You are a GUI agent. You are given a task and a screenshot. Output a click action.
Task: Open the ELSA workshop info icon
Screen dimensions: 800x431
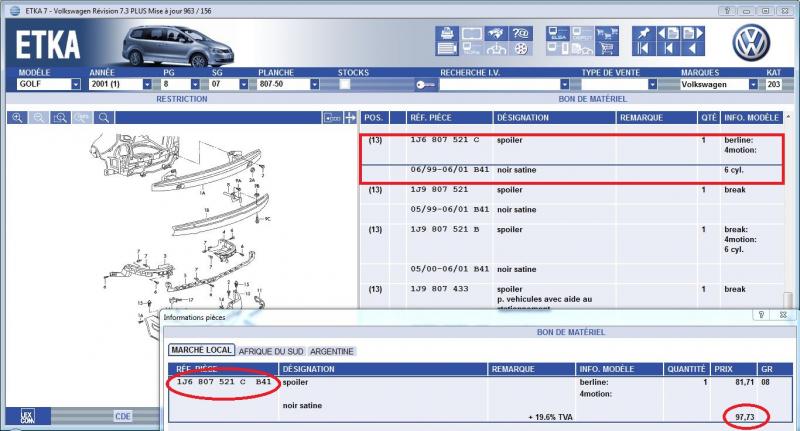[x=557, y=33]
